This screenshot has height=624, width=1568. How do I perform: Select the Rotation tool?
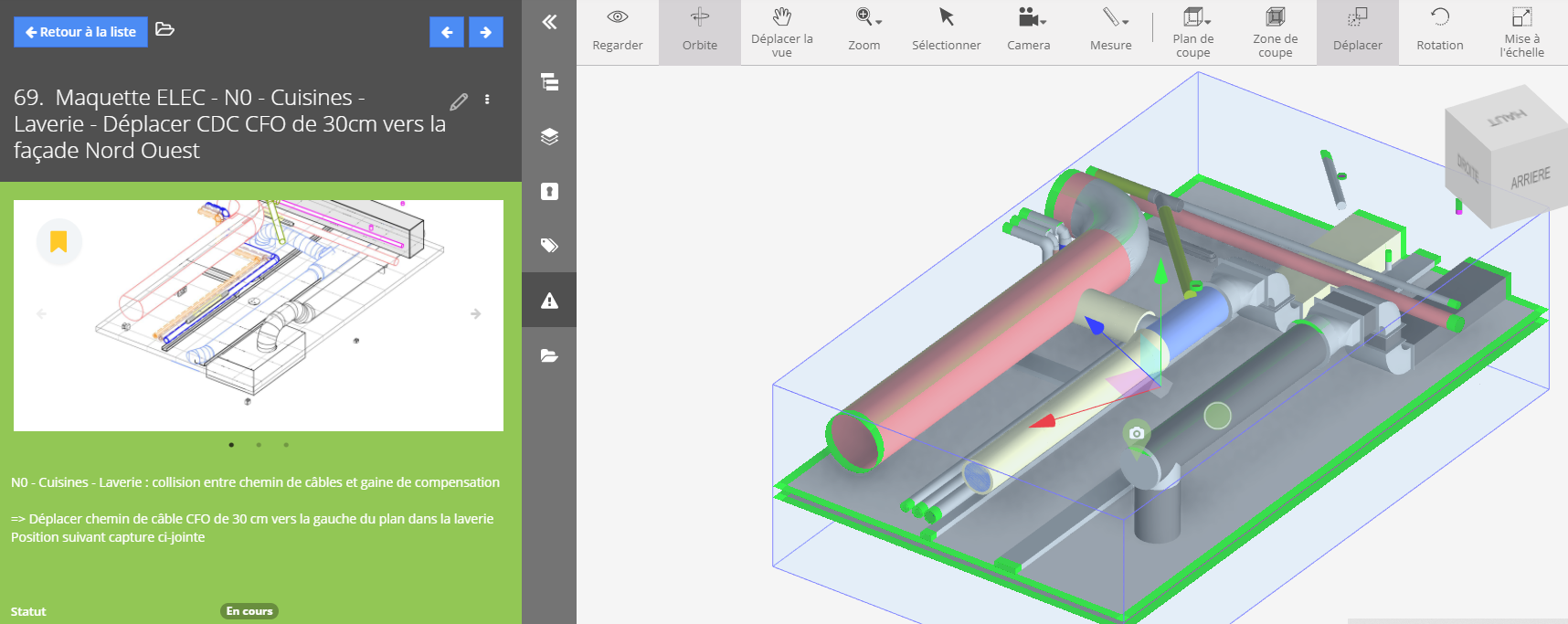1440,32
